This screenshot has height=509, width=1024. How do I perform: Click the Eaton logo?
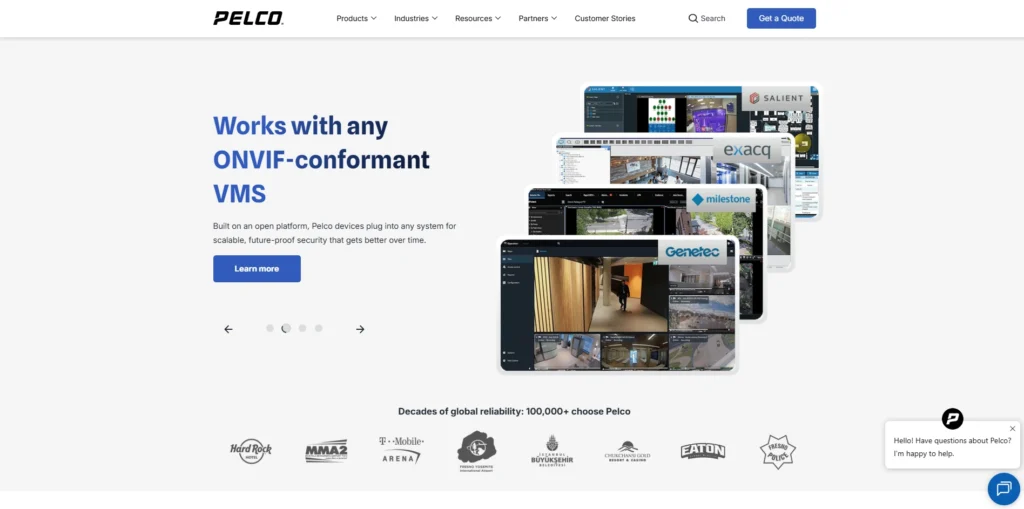click(703, 451)
